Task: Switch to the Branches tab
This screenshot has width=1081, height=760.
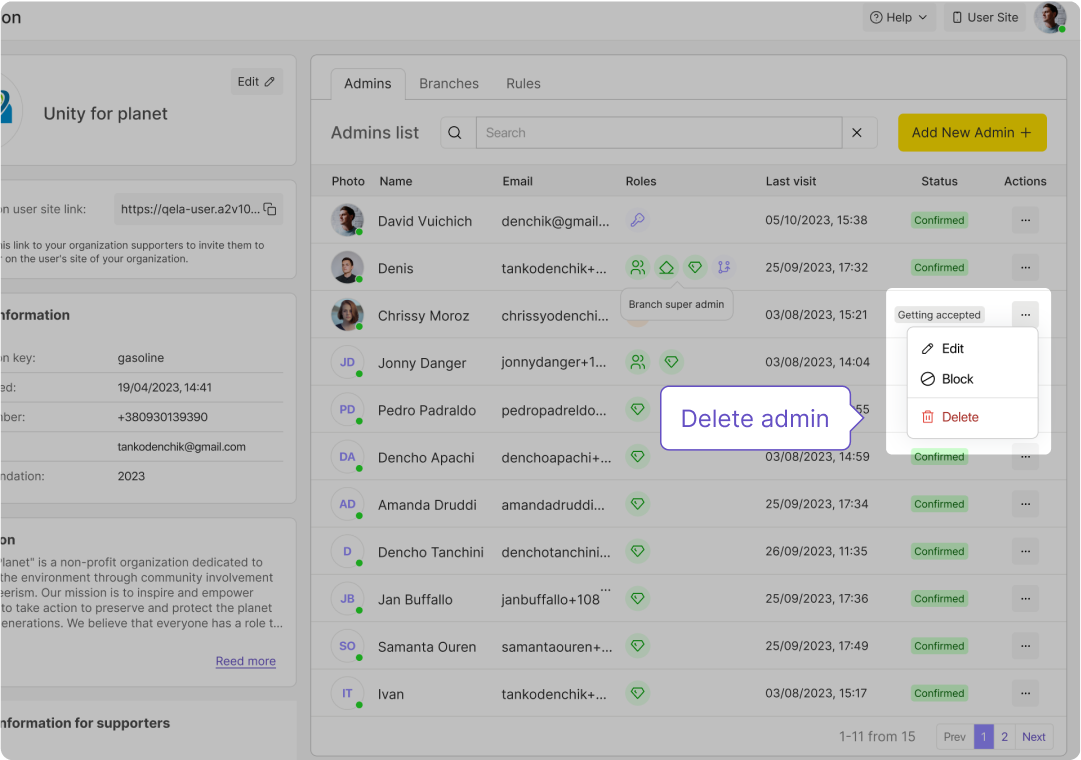Action: 448,84
